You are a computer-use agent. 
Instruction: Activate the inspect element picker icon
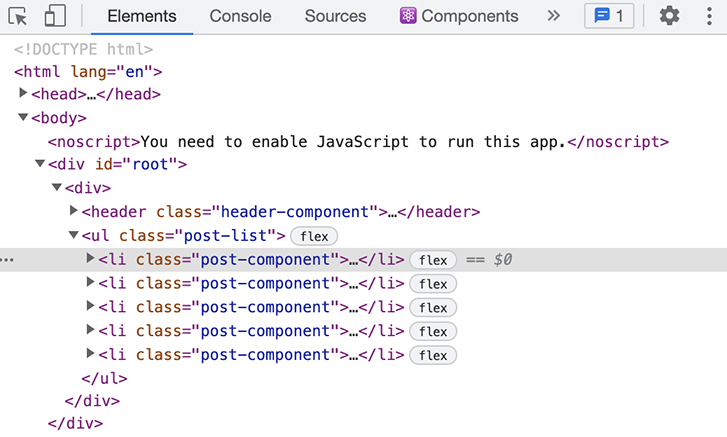tap(21, 16)
